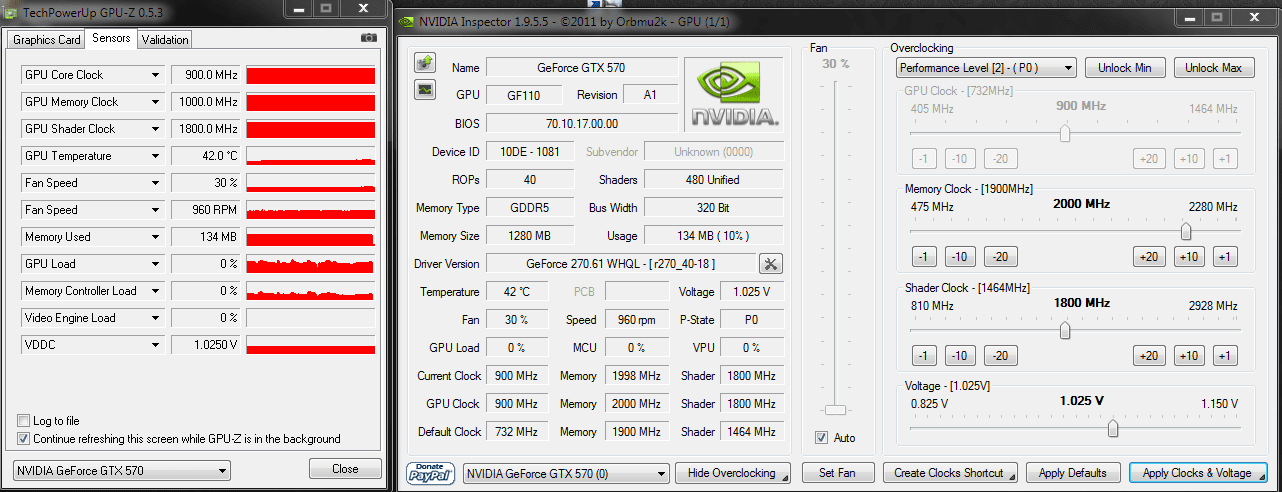Click Hide Overclocking button
Viewport: 1282px width, 492px height.
point(733,473)
